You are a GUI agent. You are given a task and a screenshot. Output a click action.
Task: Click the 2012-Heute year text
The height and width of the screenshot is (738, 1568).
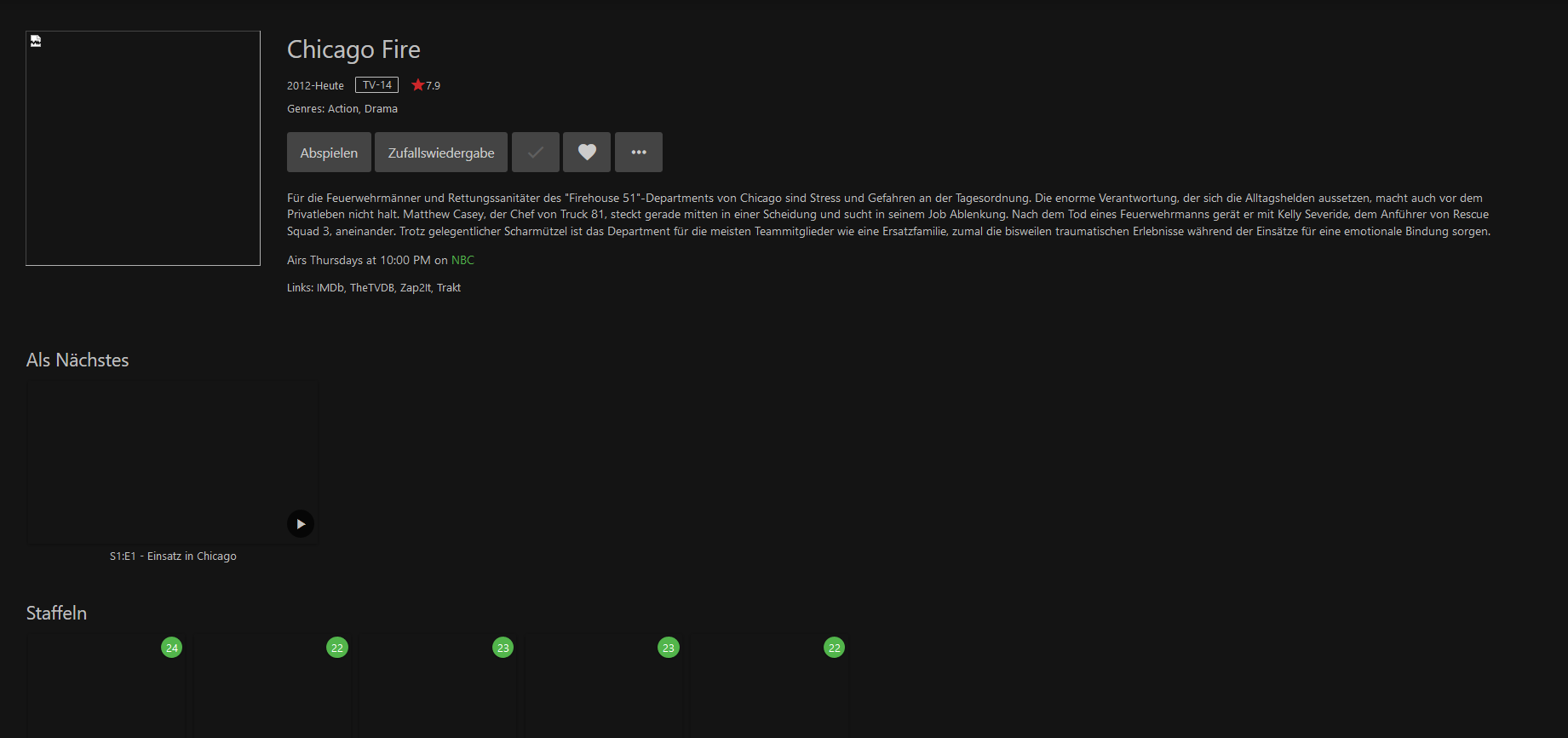[315, 86]
